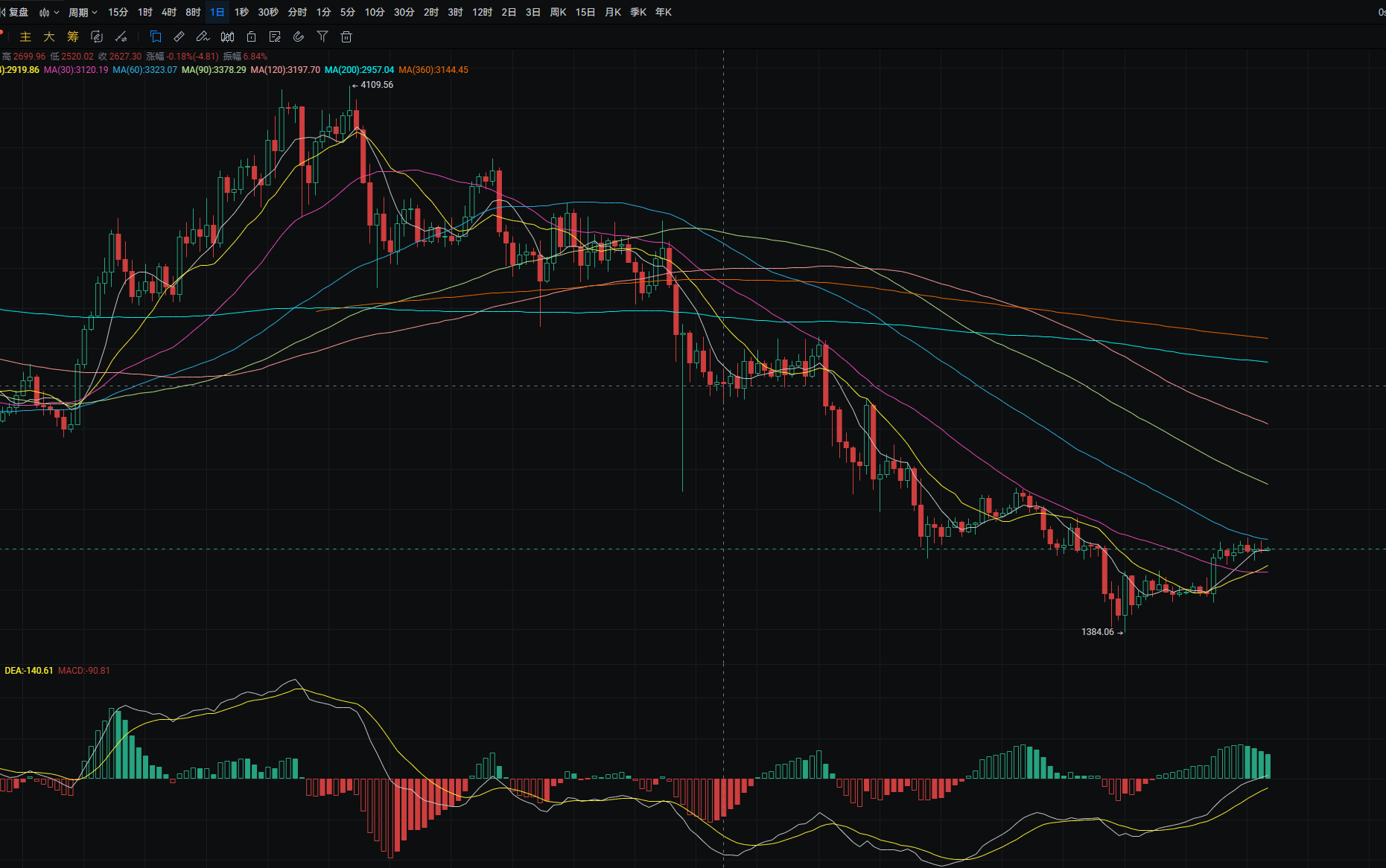Expand the 周期 period dropdown
Viewport: 1386px width, 868px height.
coord(83,12)
